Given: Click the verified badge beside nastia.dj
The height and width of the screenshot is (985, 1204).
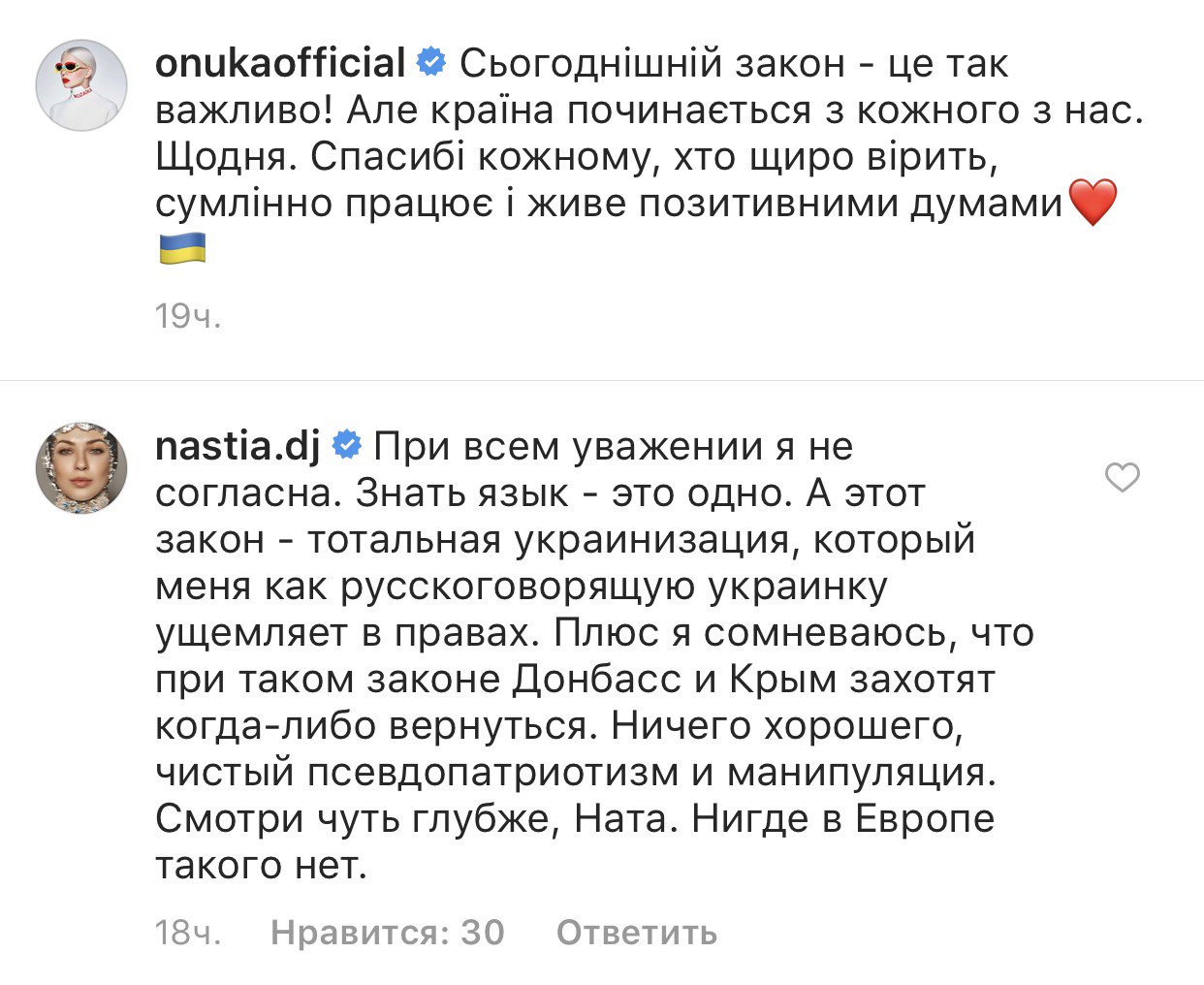Looking at the screenshot, I should (x=347, y=447).
